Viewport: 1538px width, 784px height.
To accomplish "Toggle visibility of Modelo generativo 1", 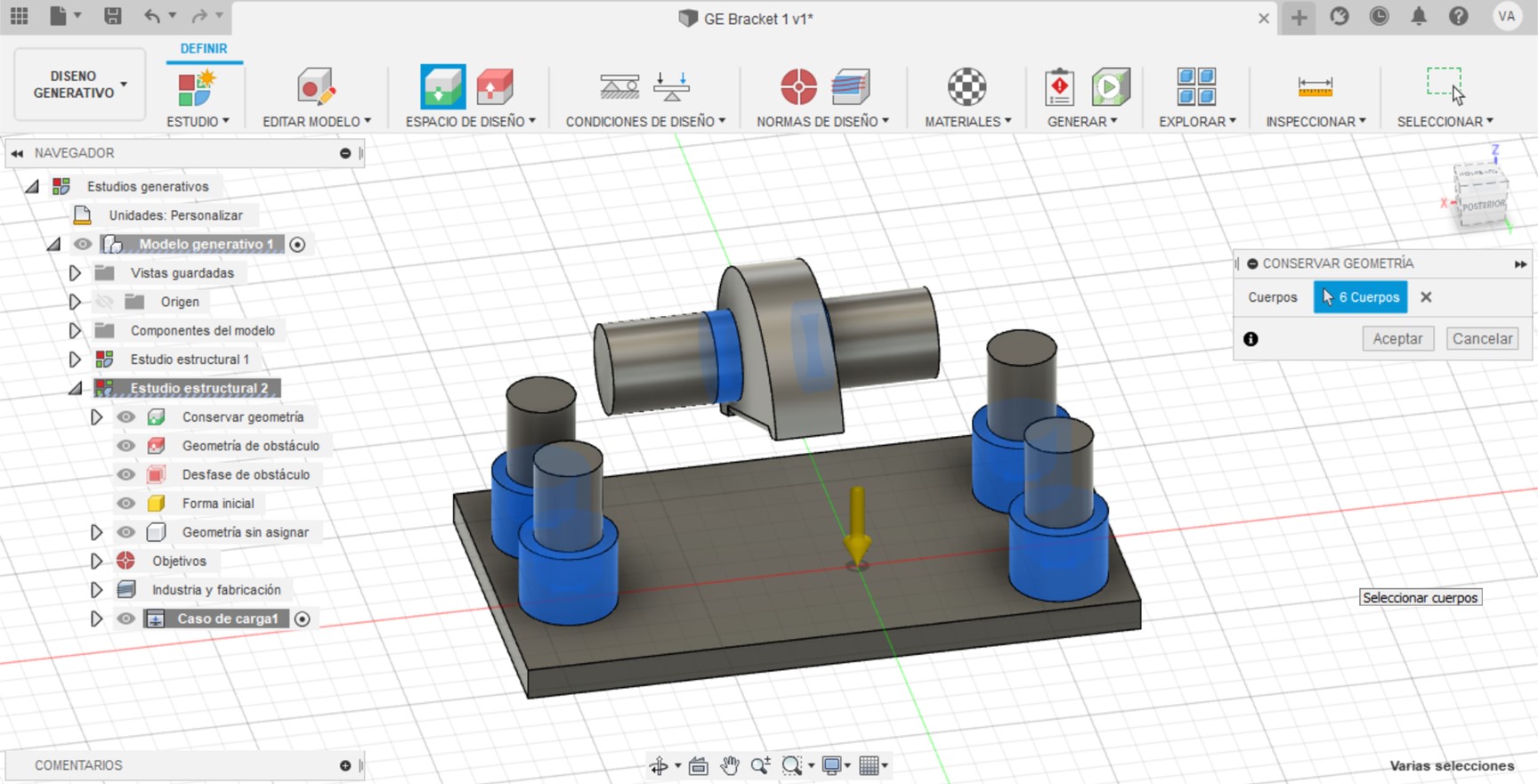I will (83, 244).
